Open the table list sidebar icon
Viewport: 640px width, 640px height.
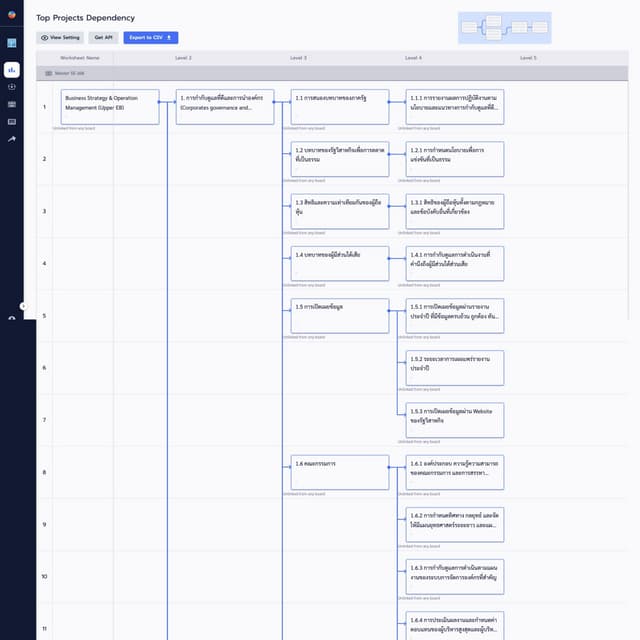(x=12, y=104)
